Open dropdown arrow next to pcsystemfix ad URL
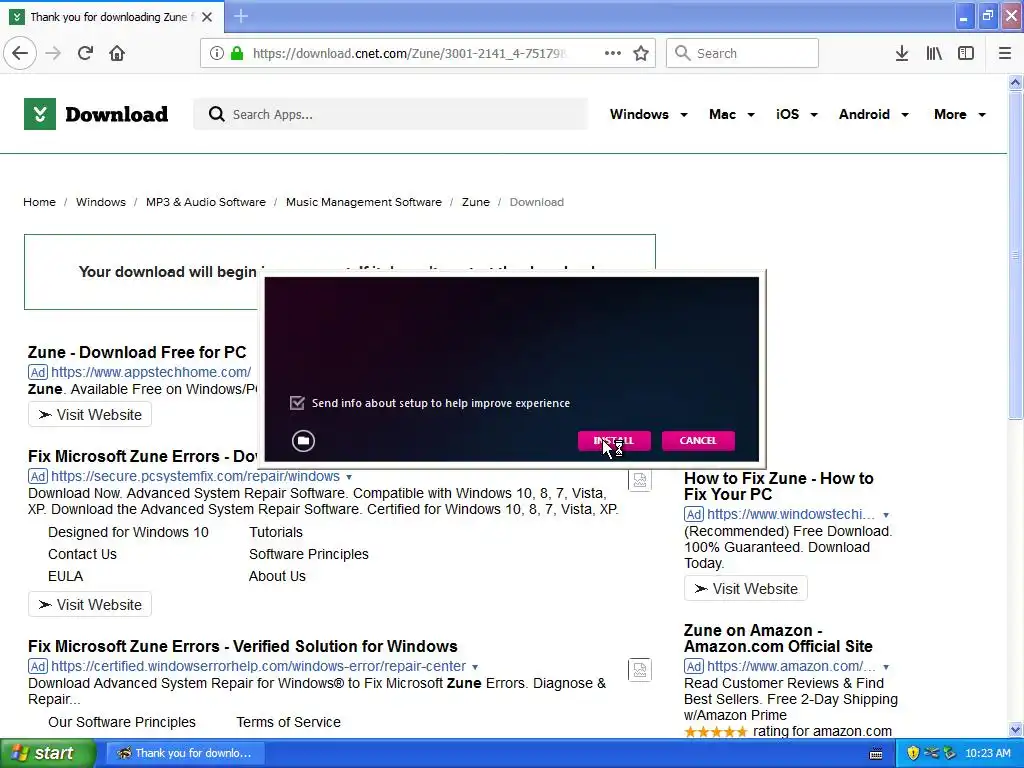The width and height of the screenshot is (1024, 768). [349, 477]
